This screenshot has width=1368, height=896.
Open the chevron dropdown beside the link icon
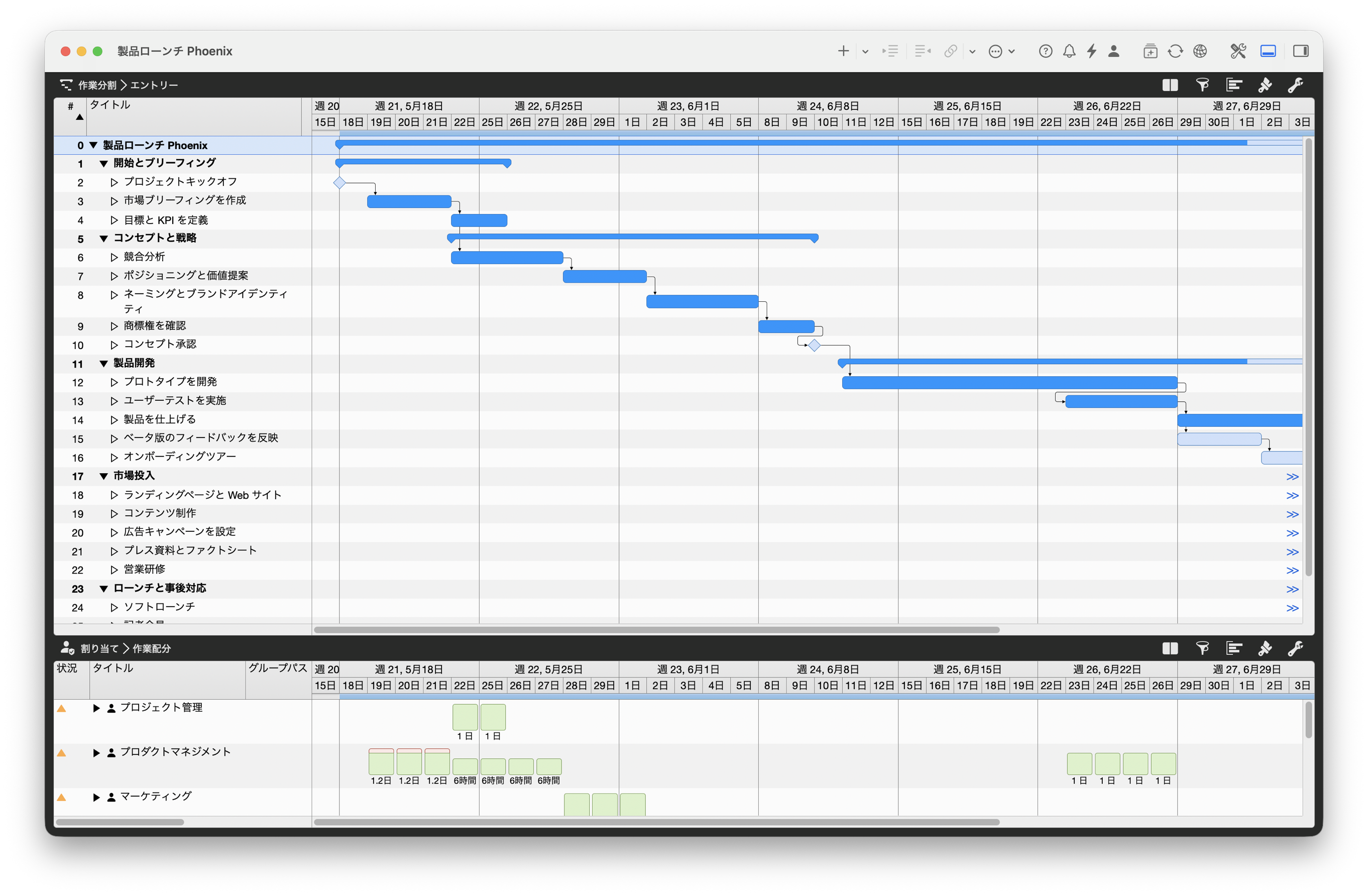(x=973, y=51)
